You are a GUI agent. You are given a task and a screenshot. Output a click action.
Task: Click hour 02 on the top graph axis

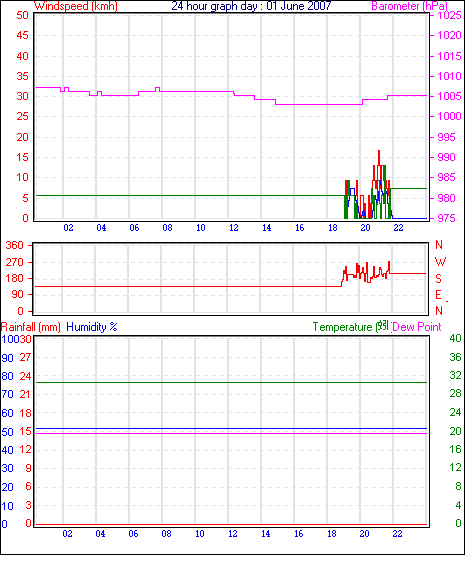68,228
